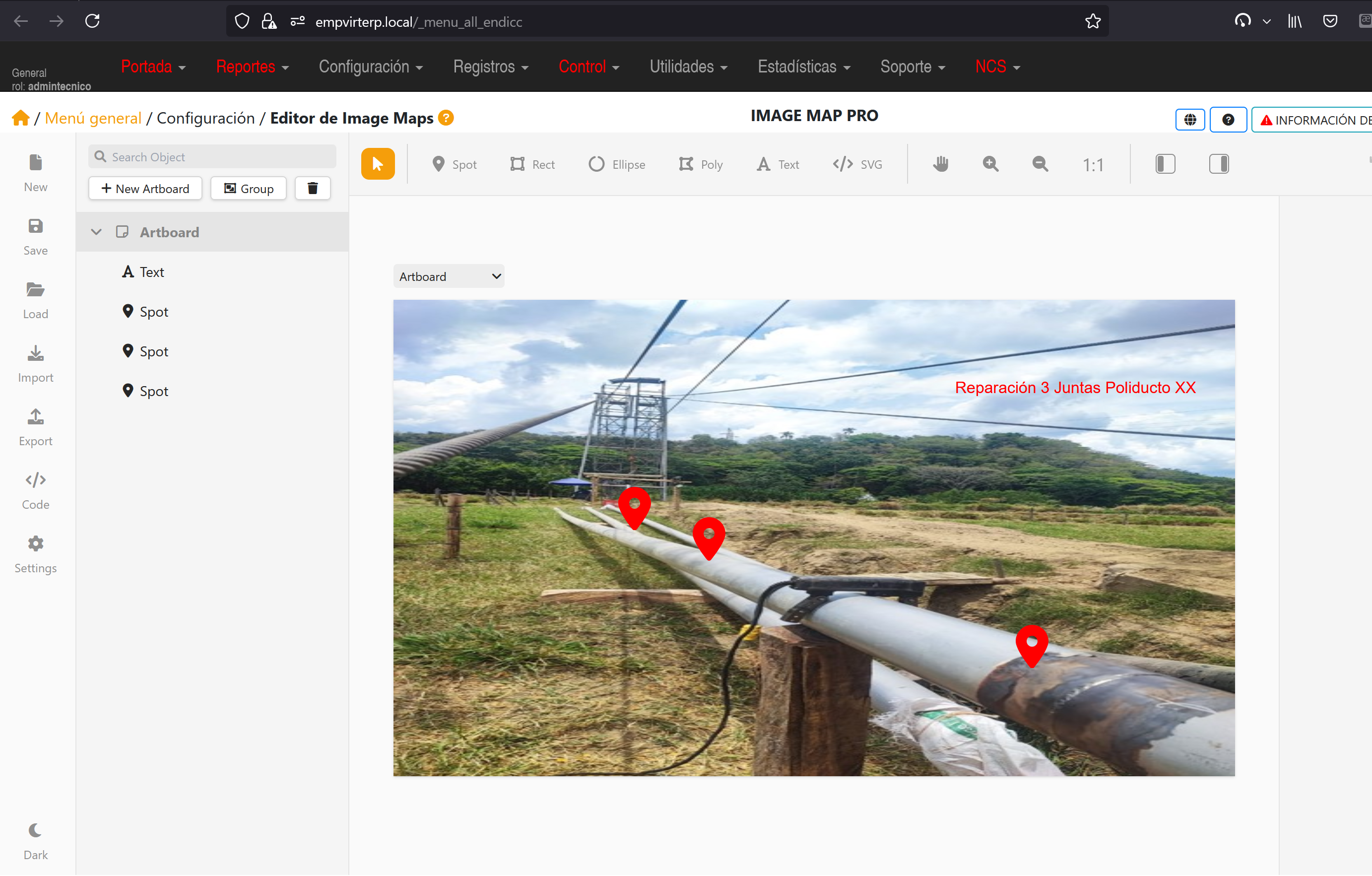Pick the Ellipse shape tool
Viewport: 1372px width, 876px height.
(616, 164)
